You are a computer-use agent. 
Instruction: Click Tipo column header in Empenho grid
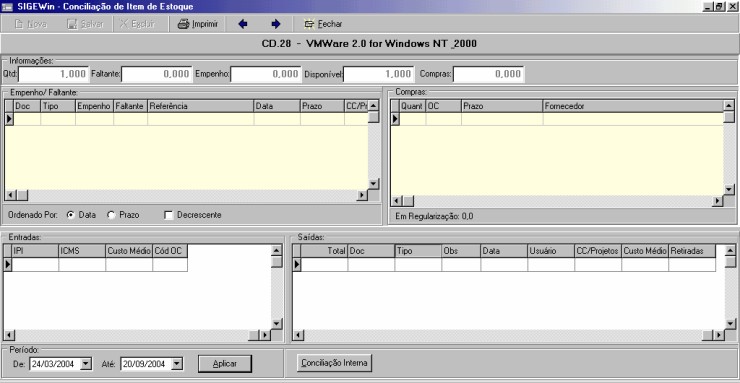pos(59,106)
